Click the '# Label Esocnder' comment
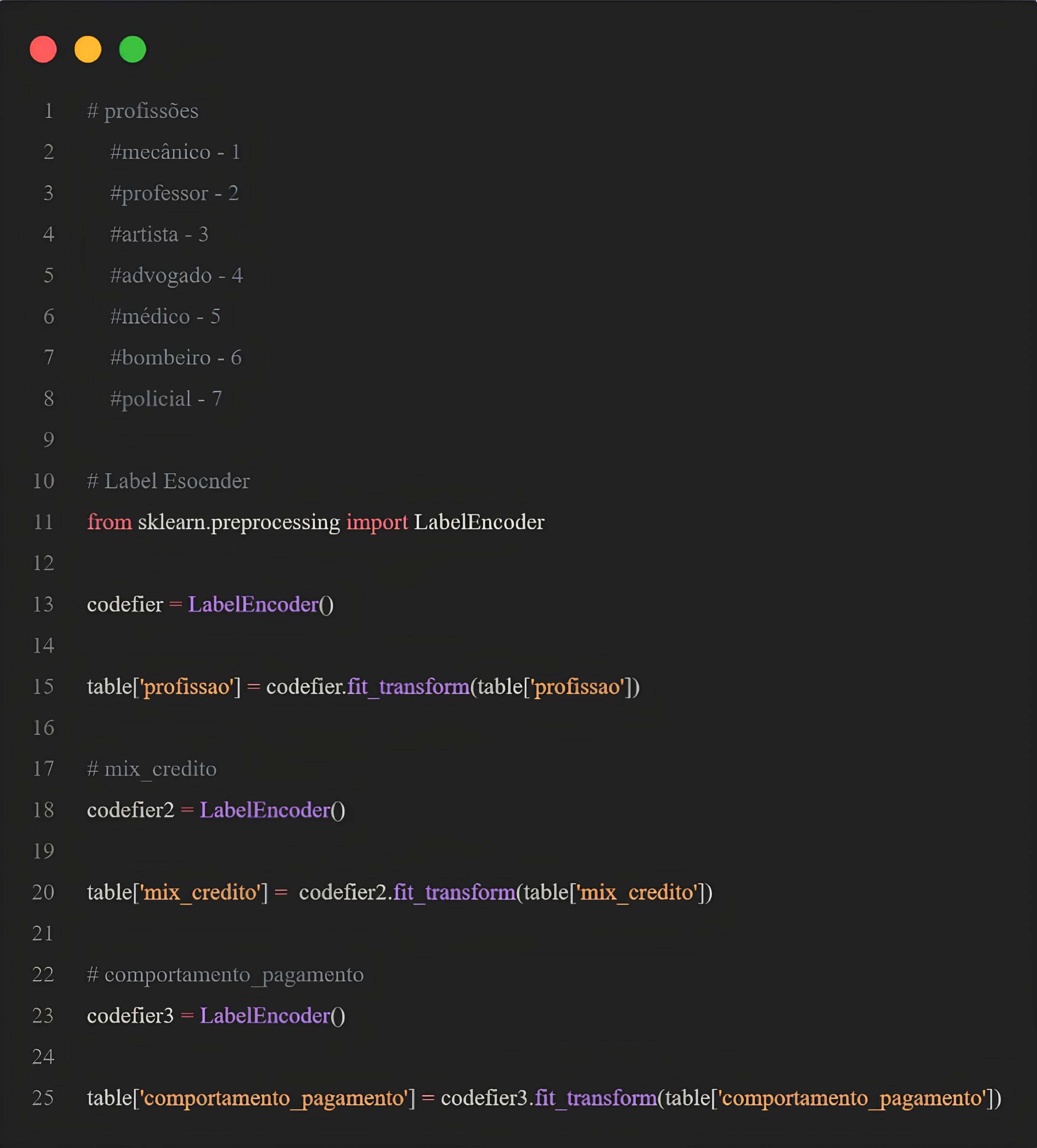The height and width of the screenshot is (1148, 1037). tap(168, 481)
